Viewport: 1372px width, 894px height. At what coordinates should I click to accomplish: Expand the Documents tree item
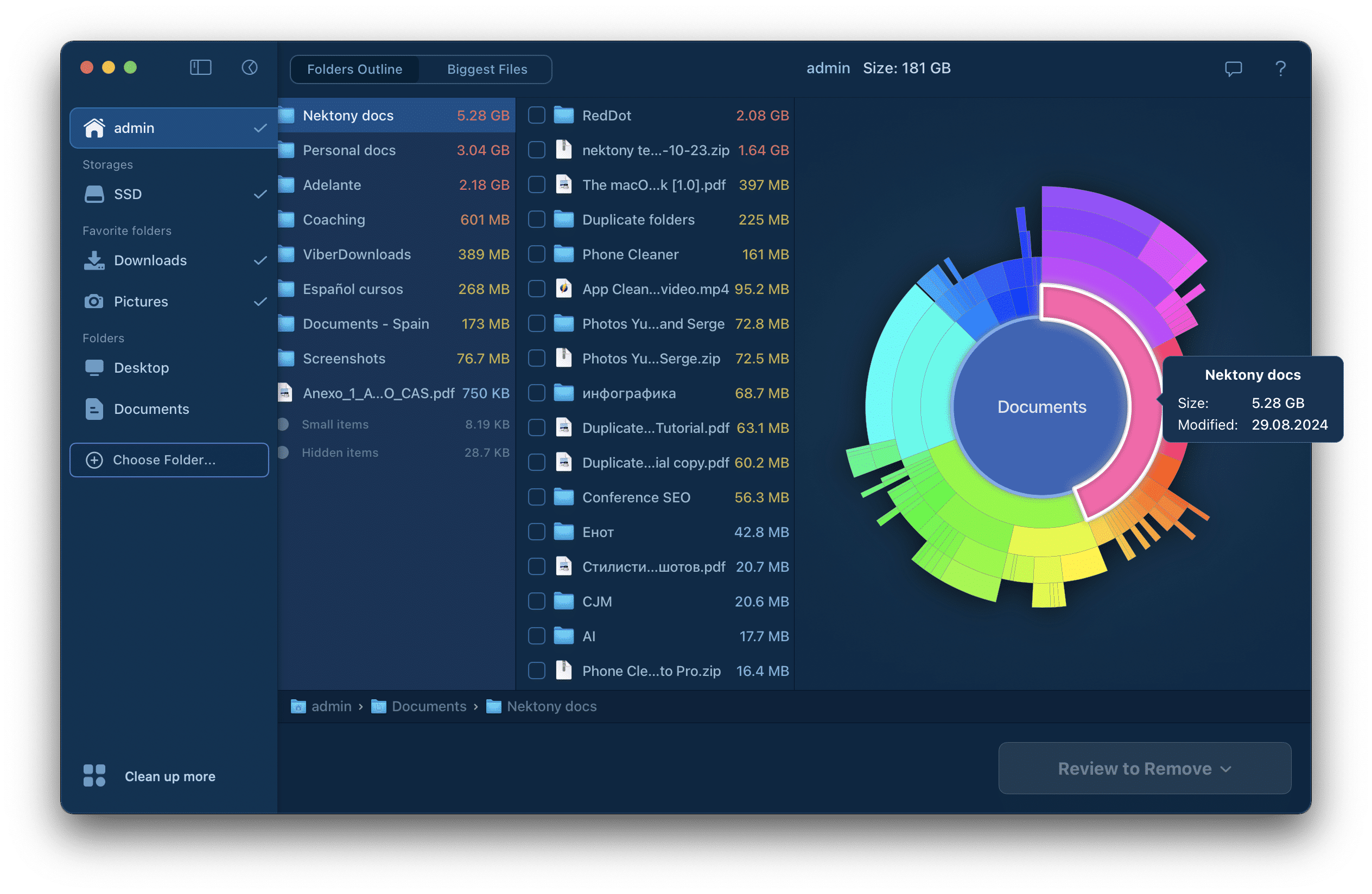pos(151,408)
